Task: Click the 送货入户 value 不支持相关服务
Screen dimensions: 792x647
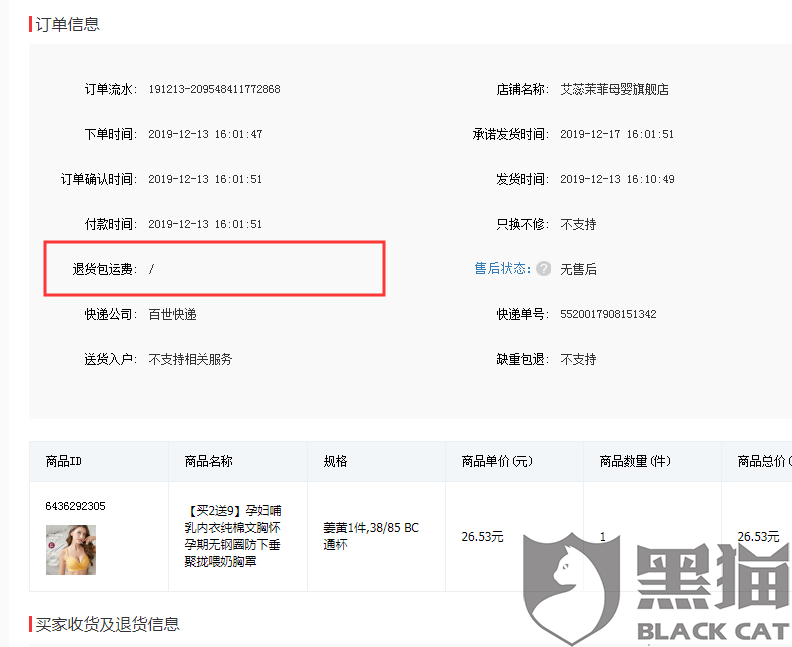Action: (x=190, y=359)
